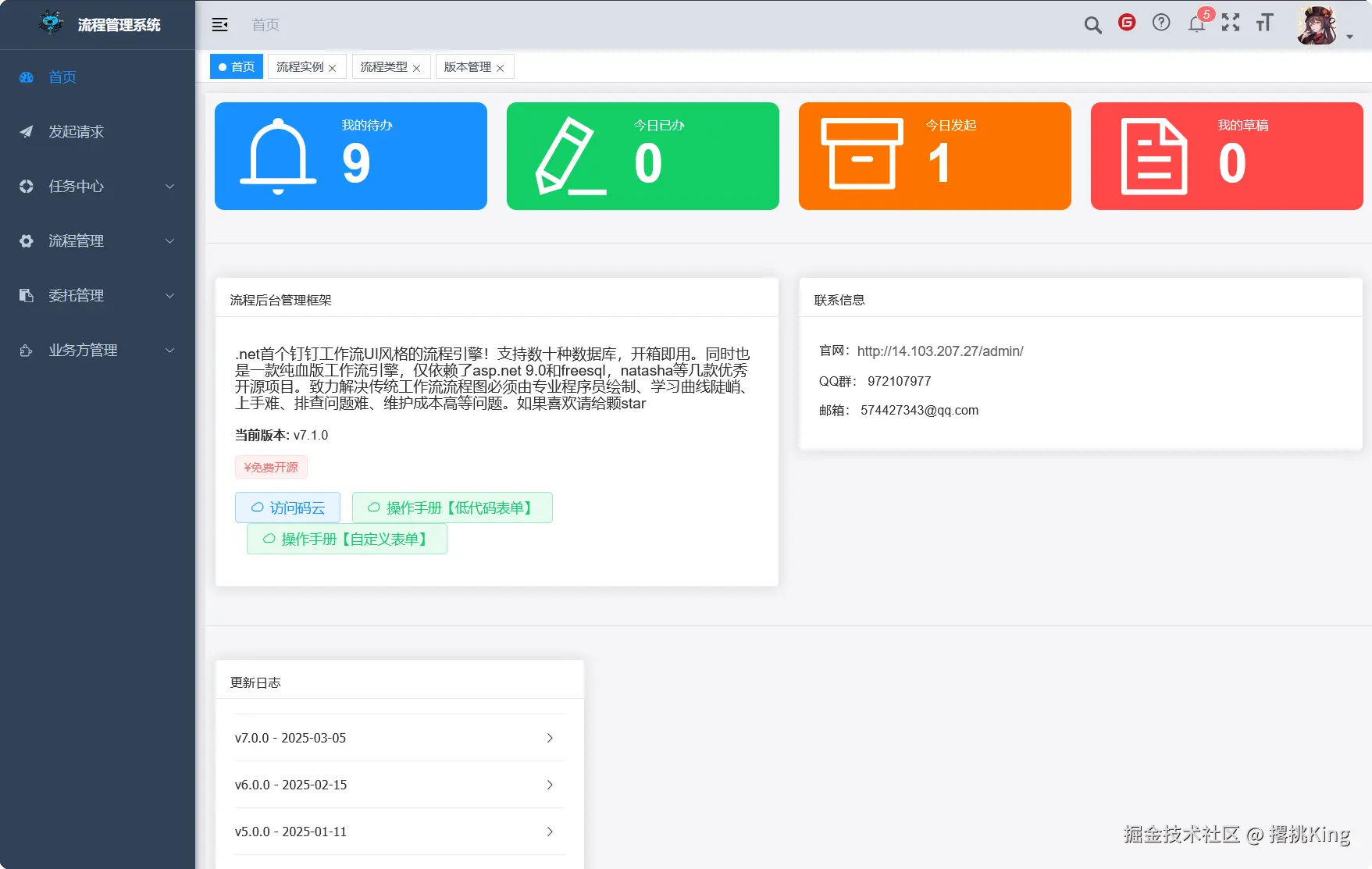Click the pencil icon in 今日已办 card

pos(570,156)
